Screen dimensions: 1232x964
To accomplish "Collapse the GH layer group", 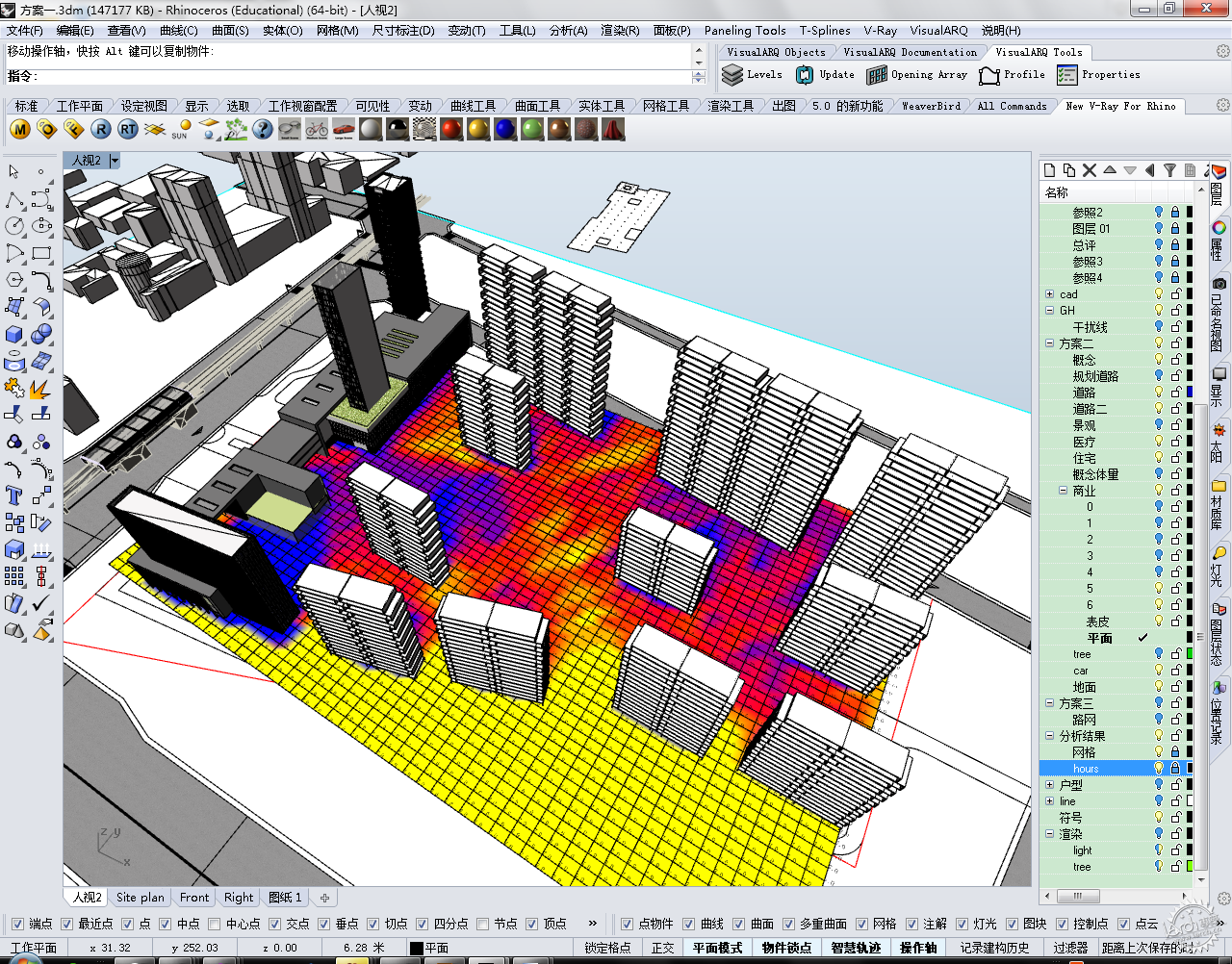I will tap(1049, 311).
